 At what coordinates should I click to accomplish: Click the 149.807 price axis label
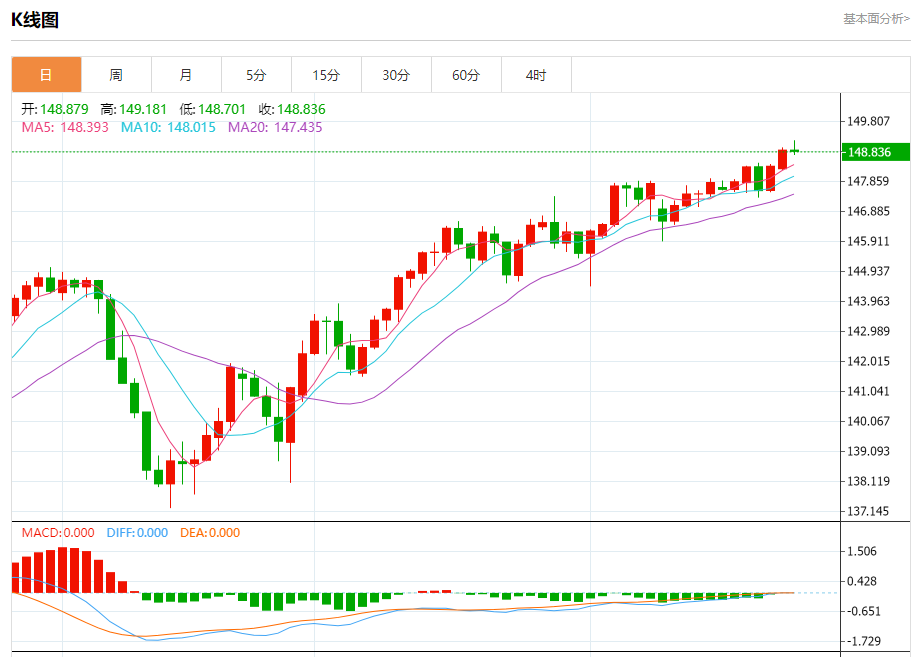tap(868, 121)
